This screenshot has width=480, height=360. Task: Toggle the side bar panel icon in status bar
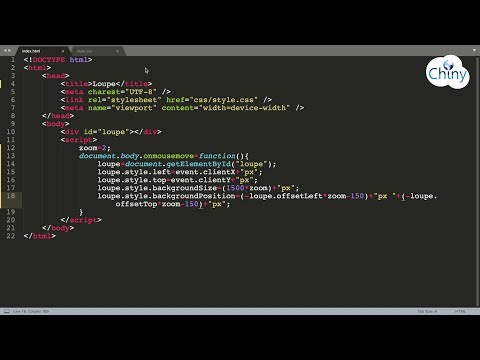tap(6, 311)
